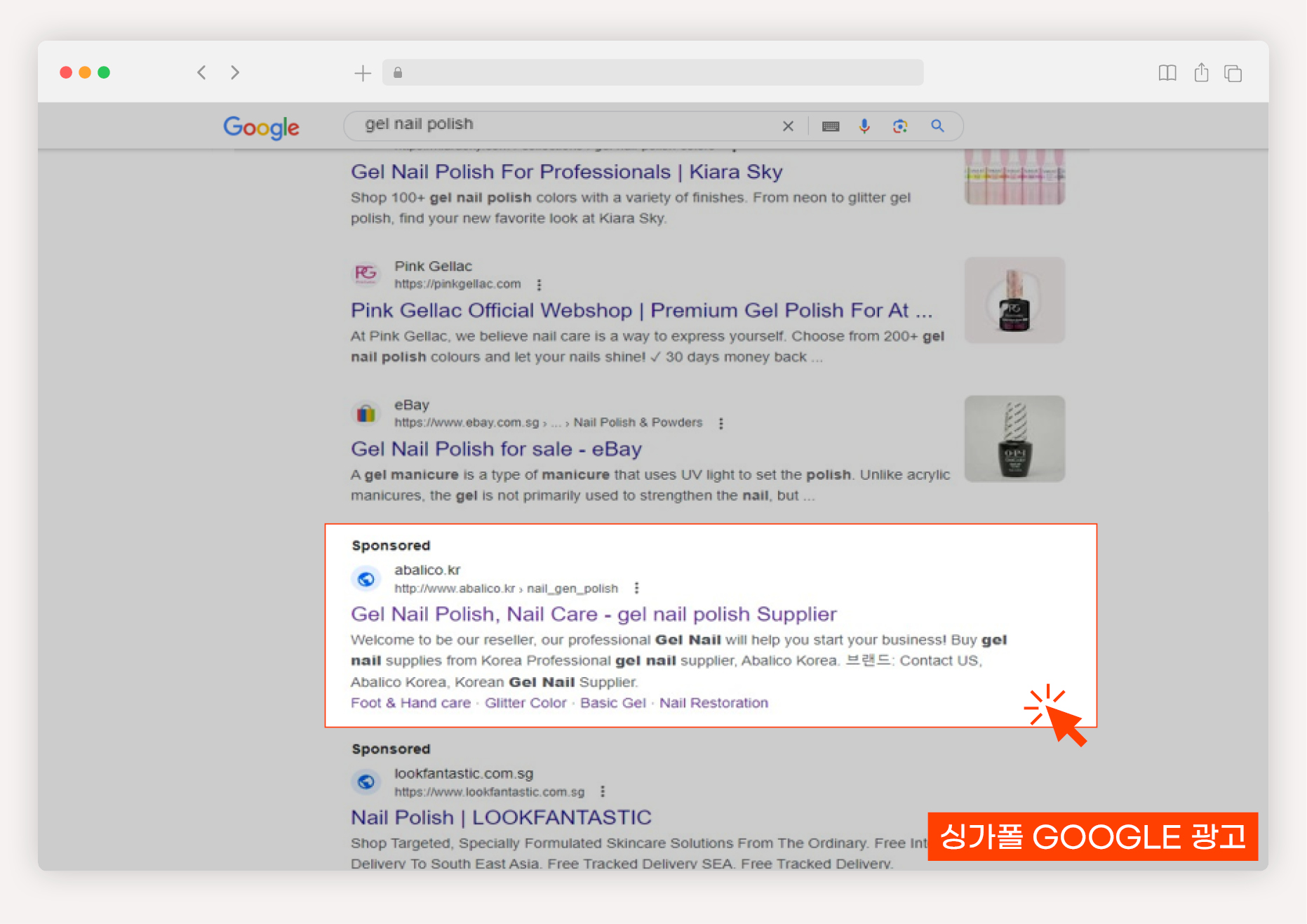This screenshot has width=1307, height=924.
Task: Open more options for lookfantastic ad
Action: coord(603,791)
